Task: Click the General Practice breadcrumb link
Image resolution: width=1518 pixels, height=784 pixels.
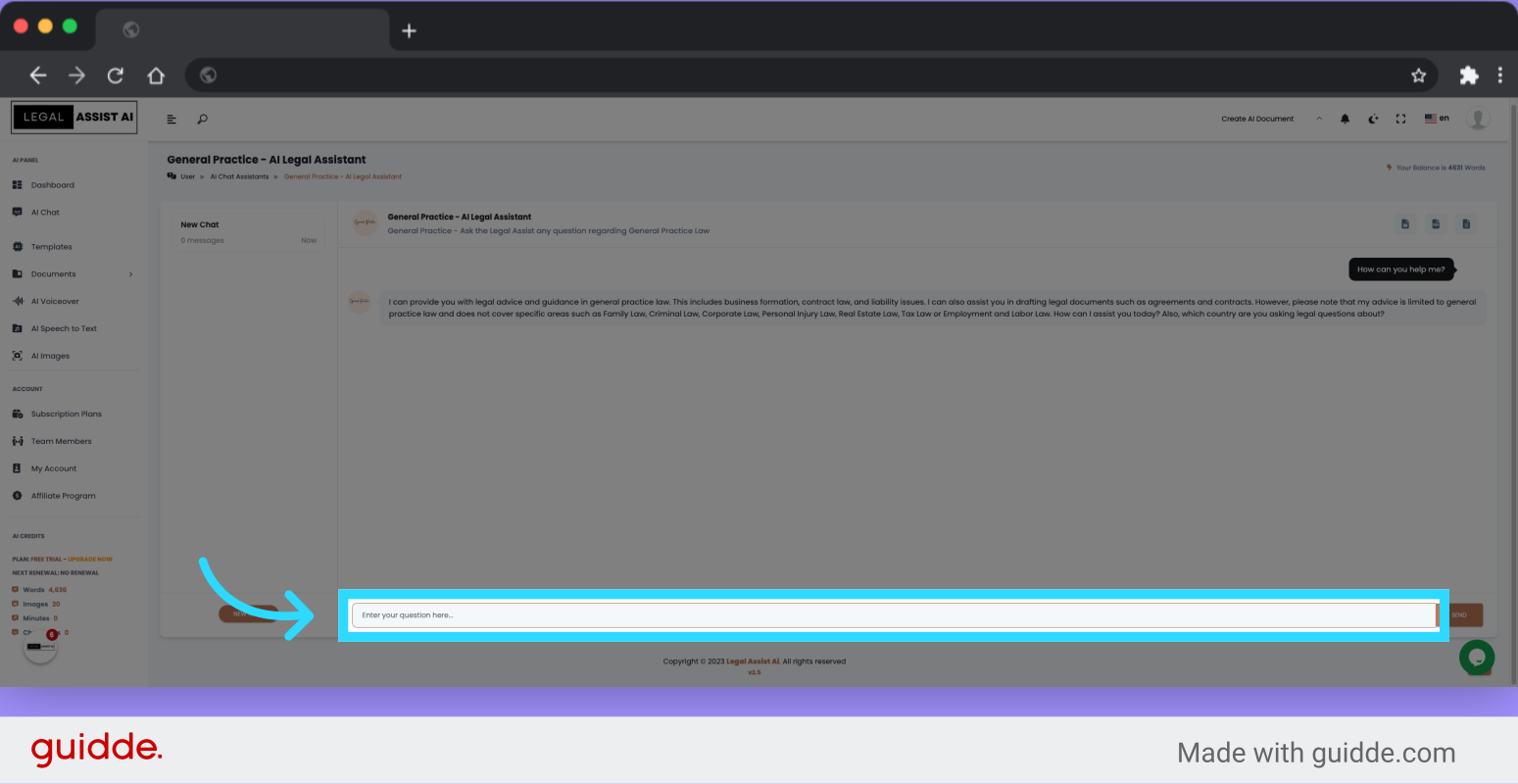Action: [343, 177]
